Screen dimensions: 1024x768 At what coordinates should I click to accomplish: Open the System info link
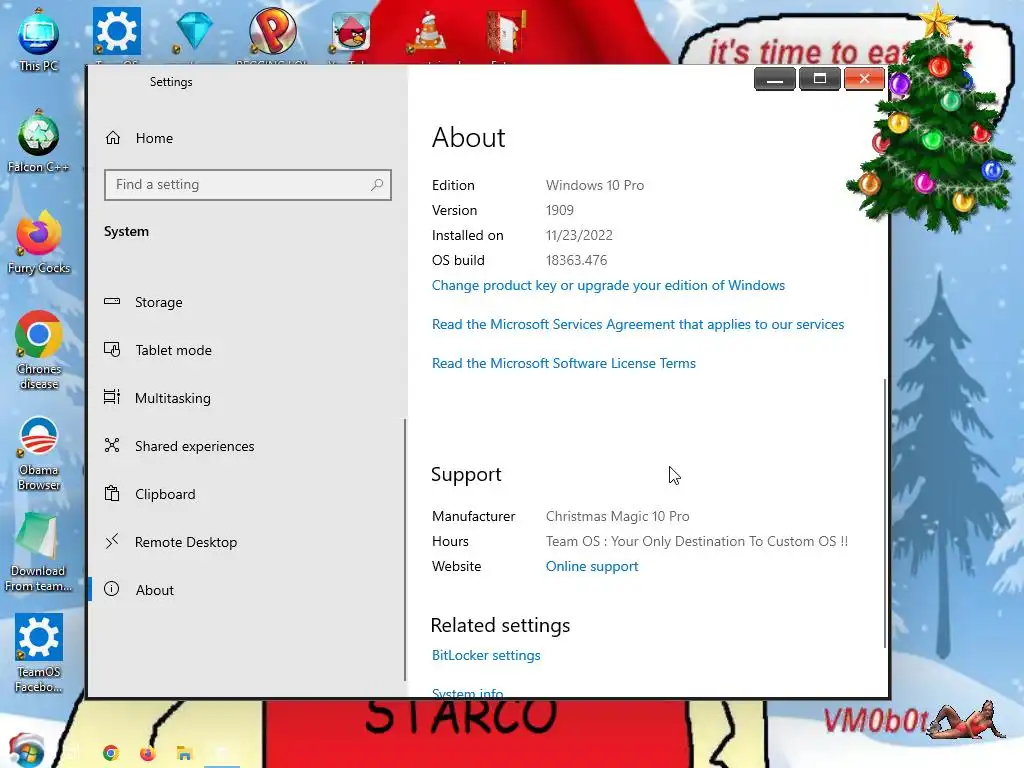click(x=468, y=692)
